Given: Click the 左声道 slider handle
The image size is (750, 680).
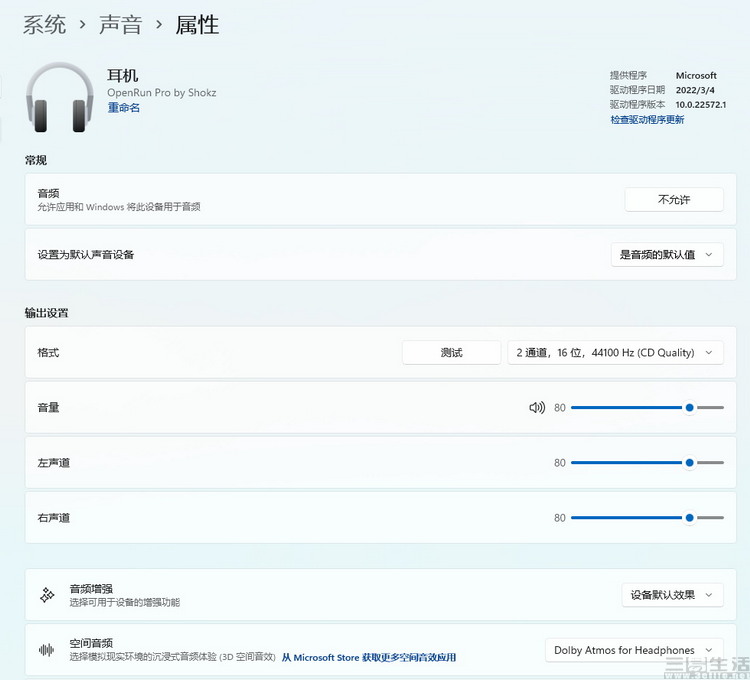Looking at the screenshot, I should [689, 462].
